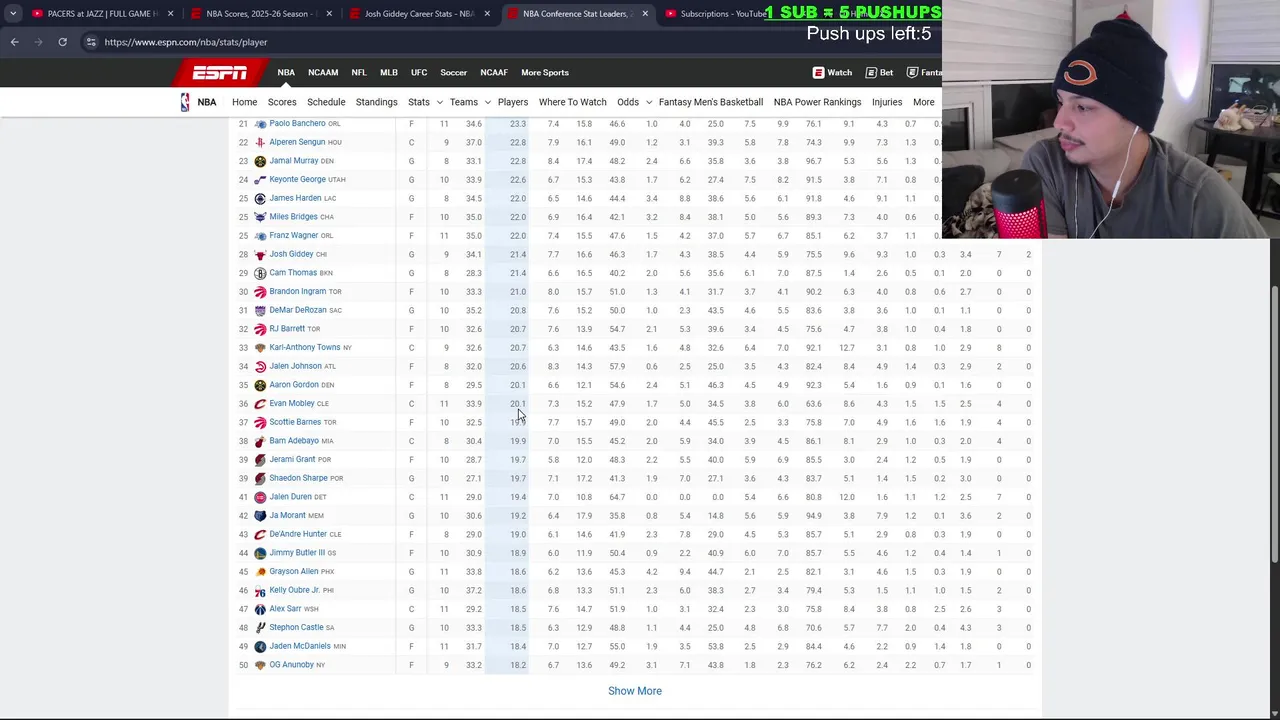Open OG Anunoby's player page
1280x720 pixels.
[291, 665]
